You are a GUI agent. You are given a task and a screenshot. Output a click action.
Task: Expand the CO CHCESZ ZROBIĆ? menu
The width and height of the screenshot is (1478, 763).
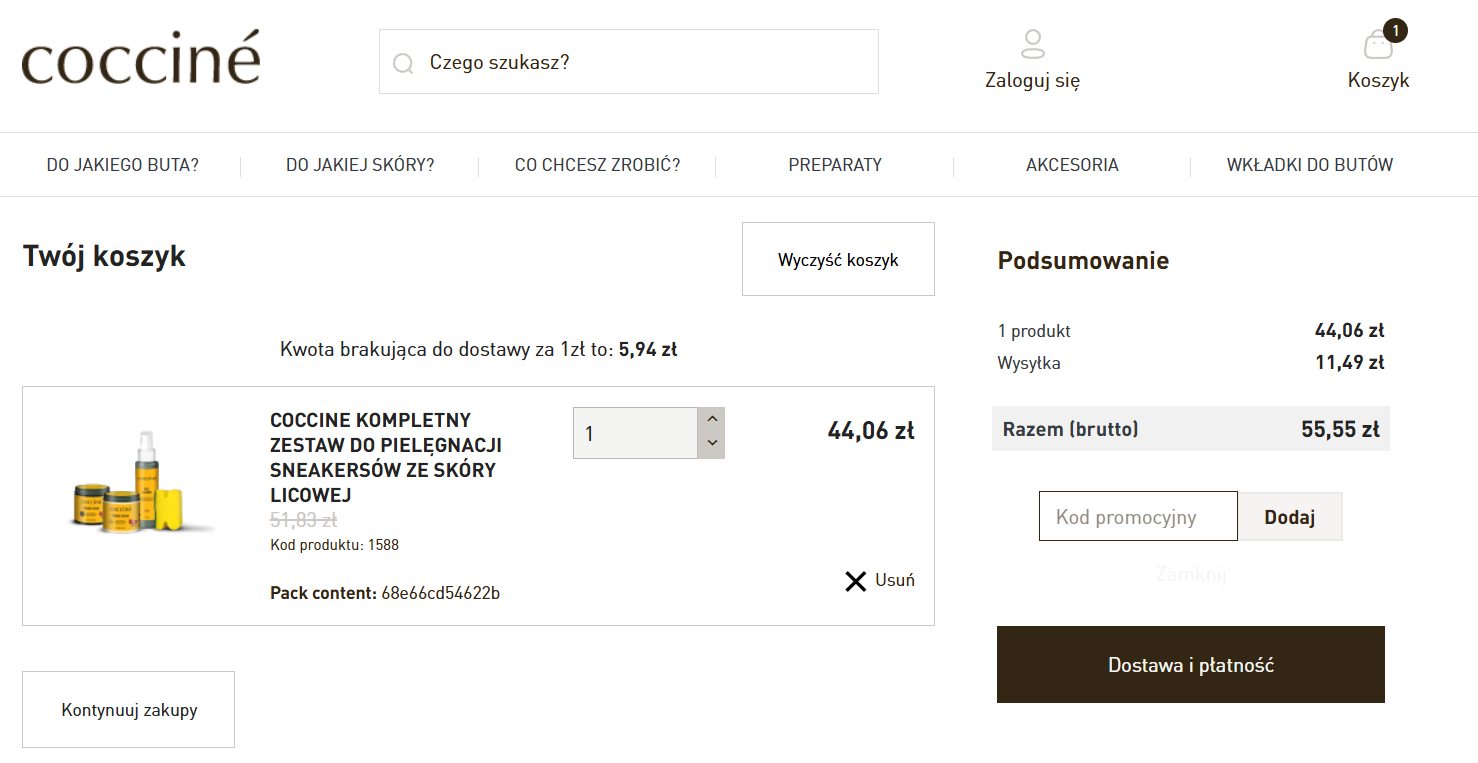click(x=597, y=165)
